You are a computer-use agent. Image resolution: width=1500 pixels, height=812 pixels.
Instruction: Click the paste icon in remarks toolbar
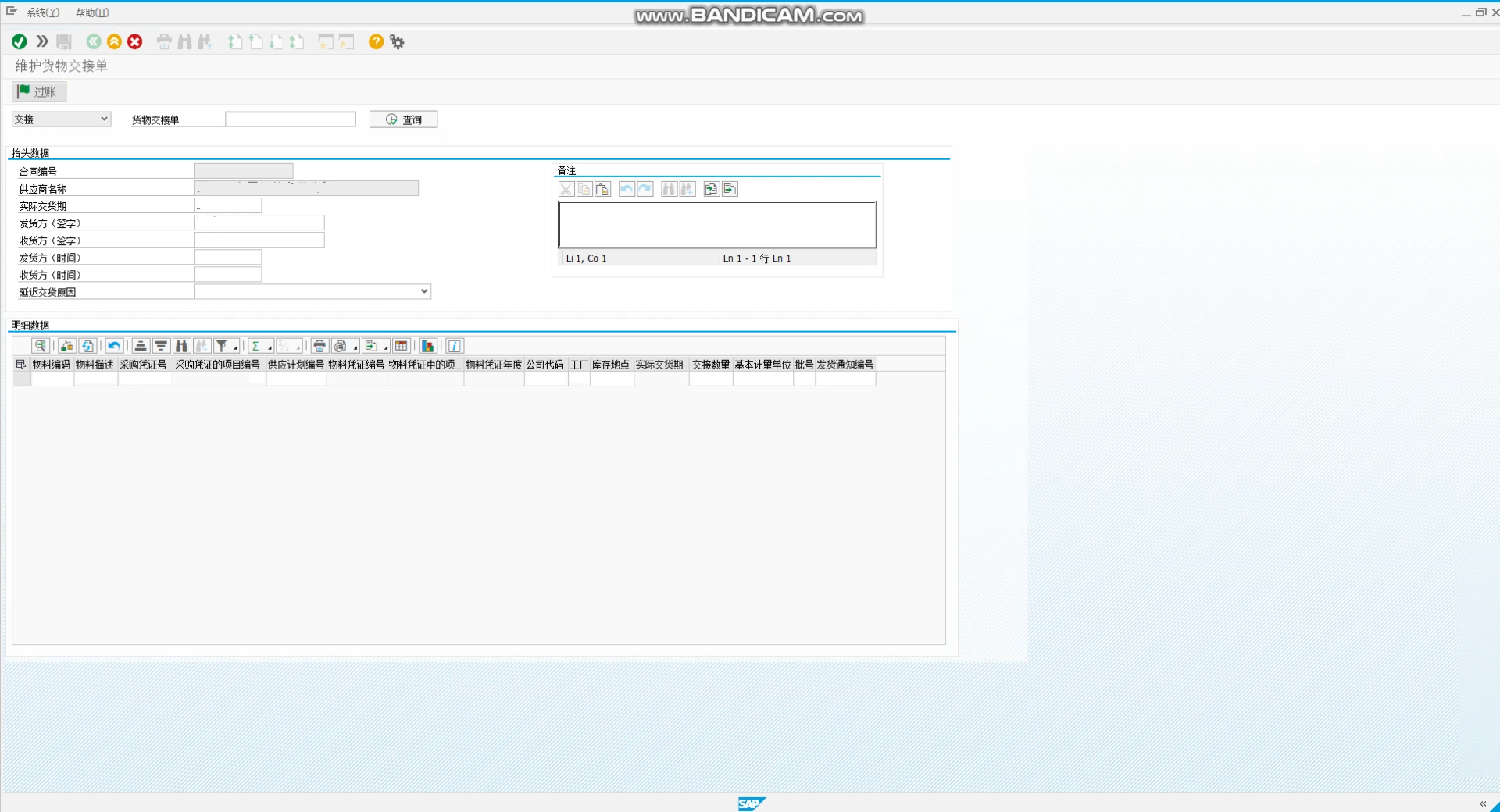[x=602, y=190]
